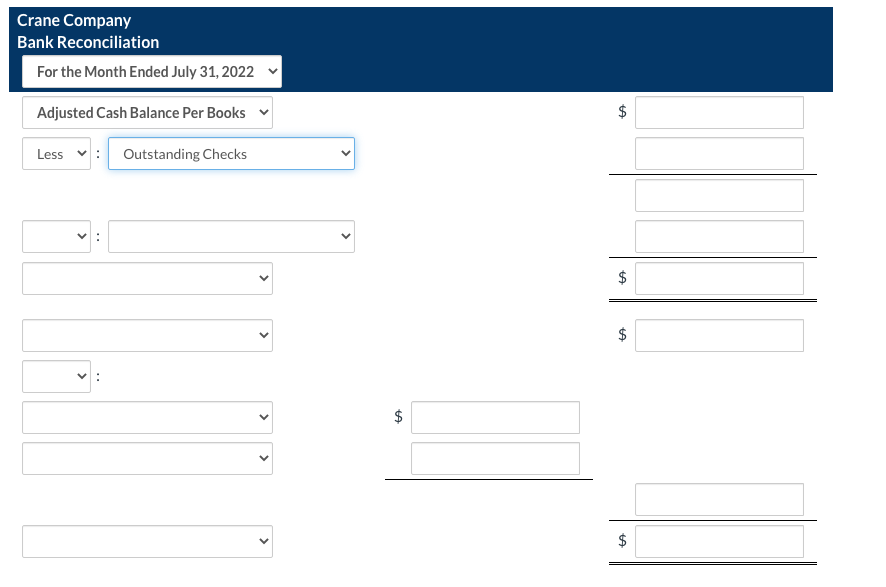Open the blank label dropdown on the first double-underlined total row
Viewport: 886px width, 587px height.
(x=147, y=278)
